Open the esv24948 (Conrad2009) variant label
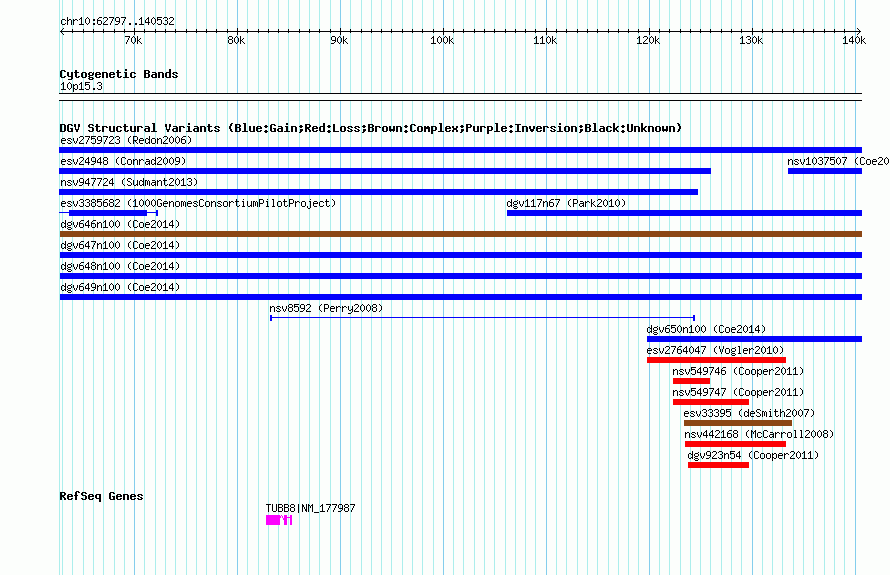 click(x=123, y=161)
